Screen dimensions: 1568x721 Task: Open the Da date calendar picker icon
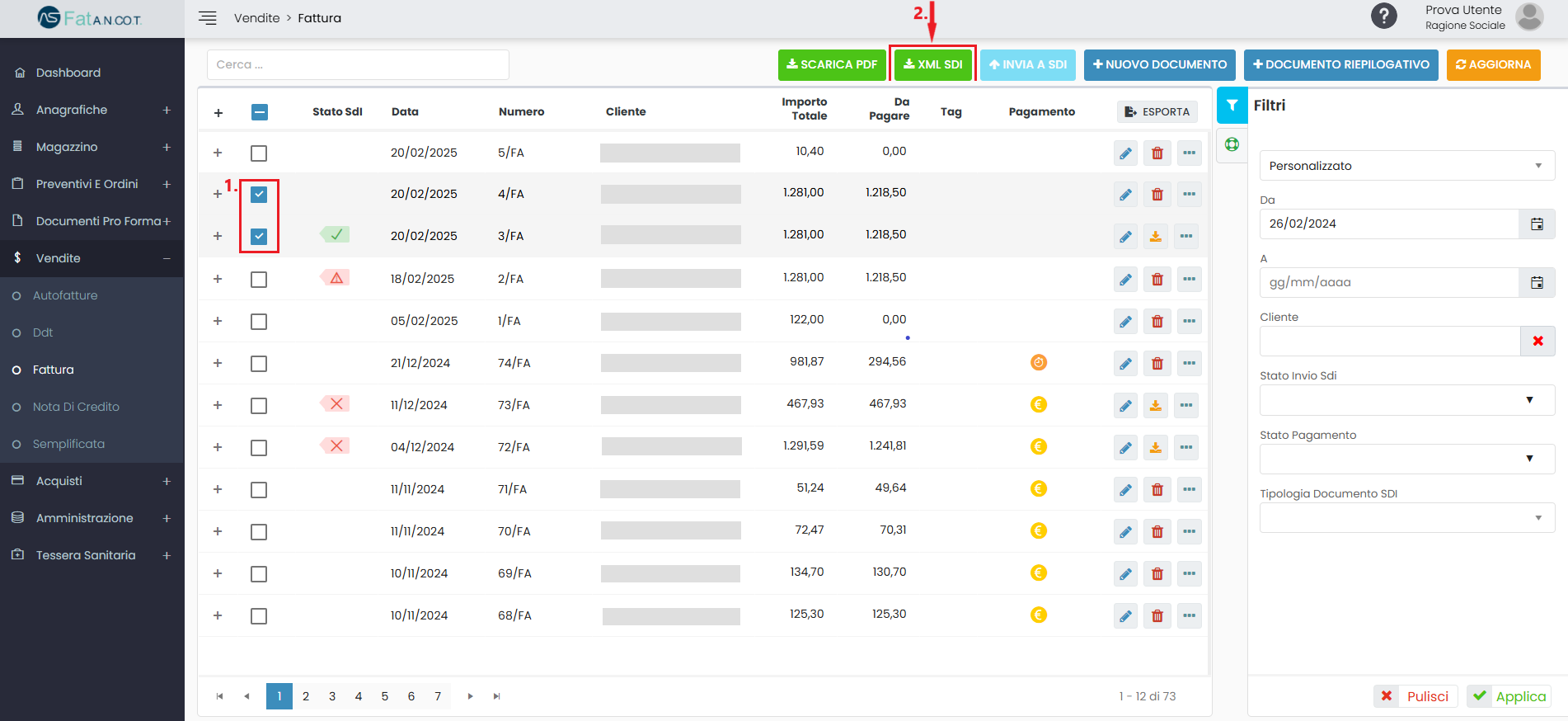1537,224
